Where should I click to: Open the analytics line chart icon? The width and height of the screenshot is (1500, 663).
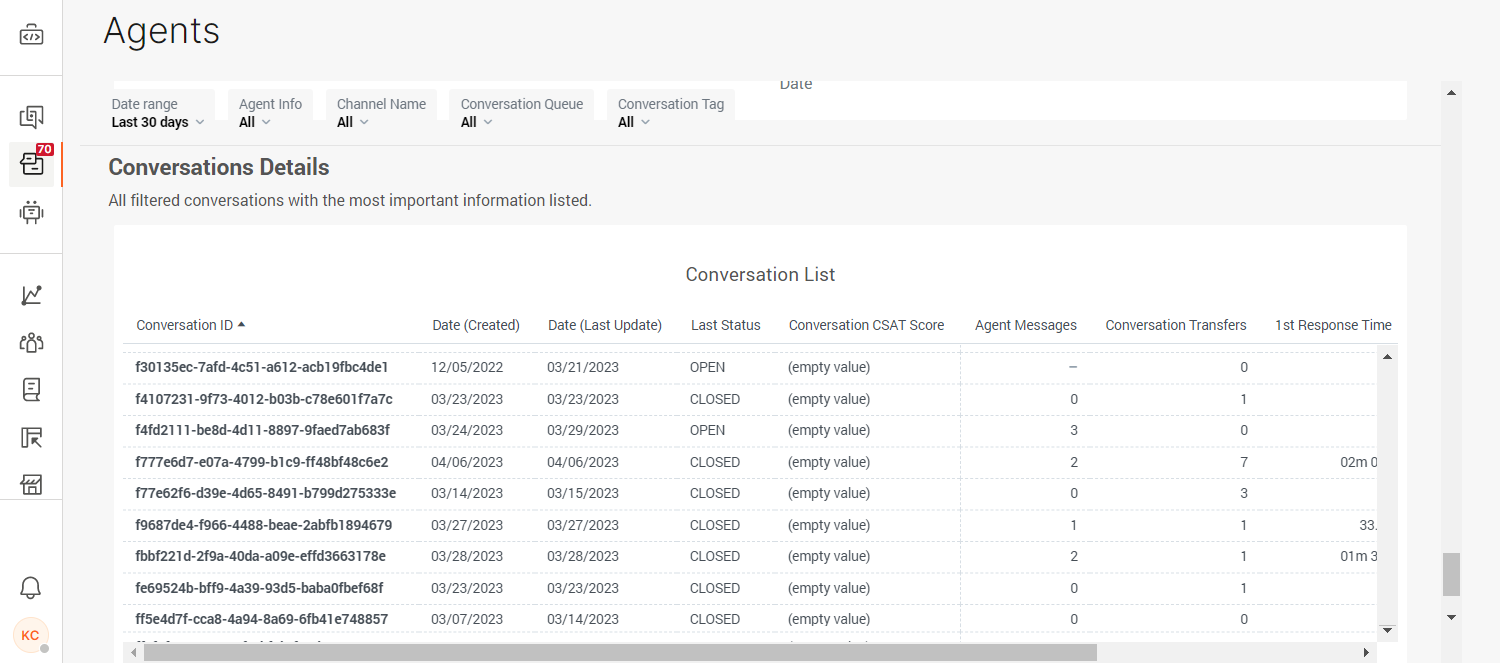point(31,295)
